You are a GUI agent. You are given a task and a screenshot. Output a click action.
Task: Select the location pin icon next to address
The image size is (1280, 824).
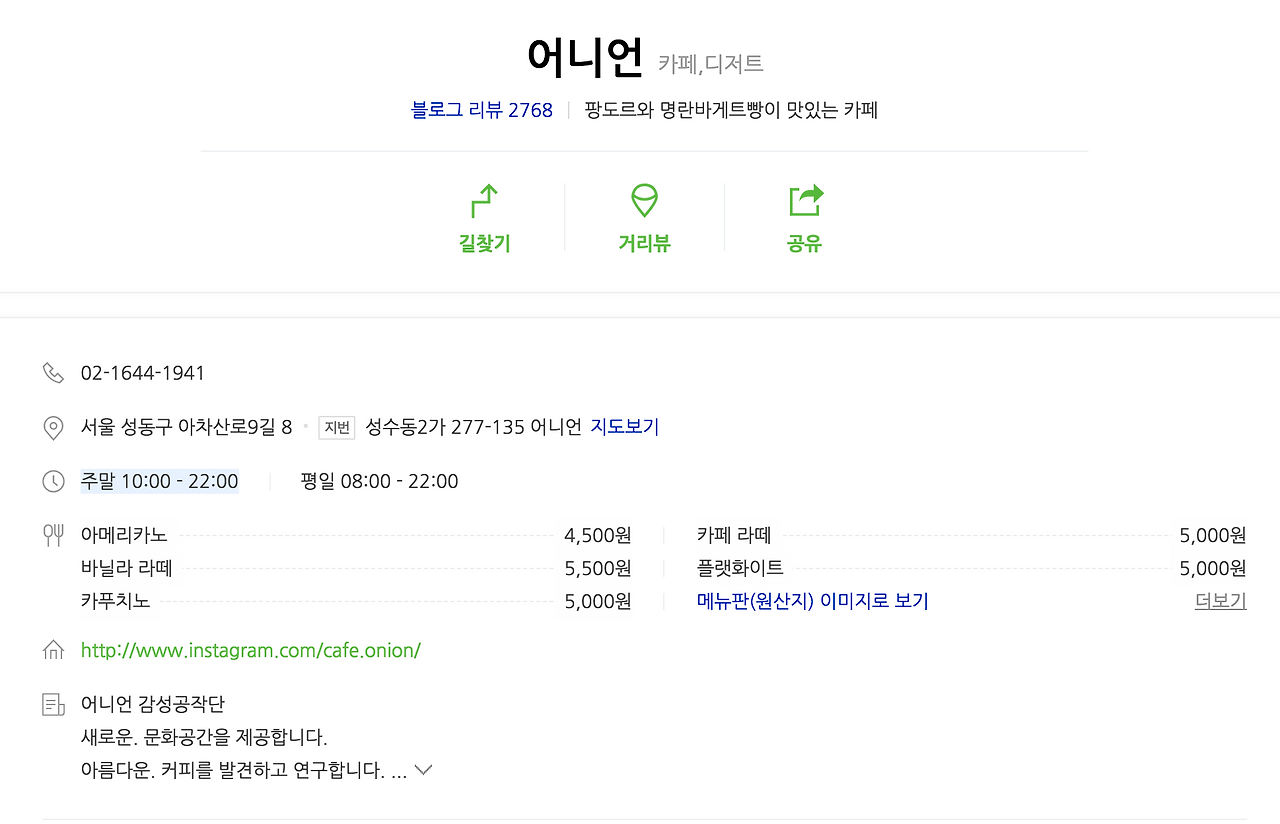tap(53, 427)
